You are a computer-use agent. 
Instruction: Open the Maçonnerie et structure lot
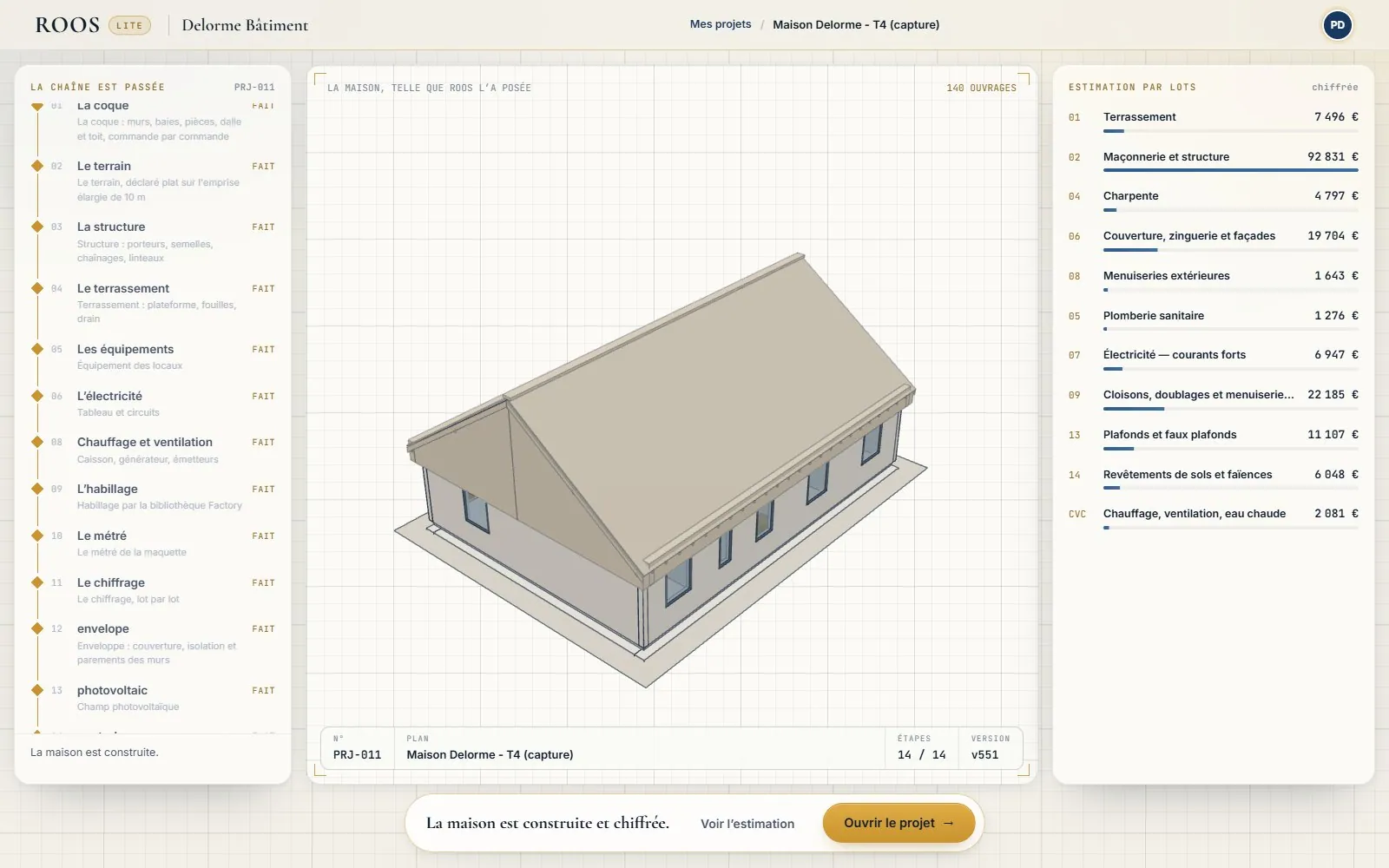[1213, 161]
